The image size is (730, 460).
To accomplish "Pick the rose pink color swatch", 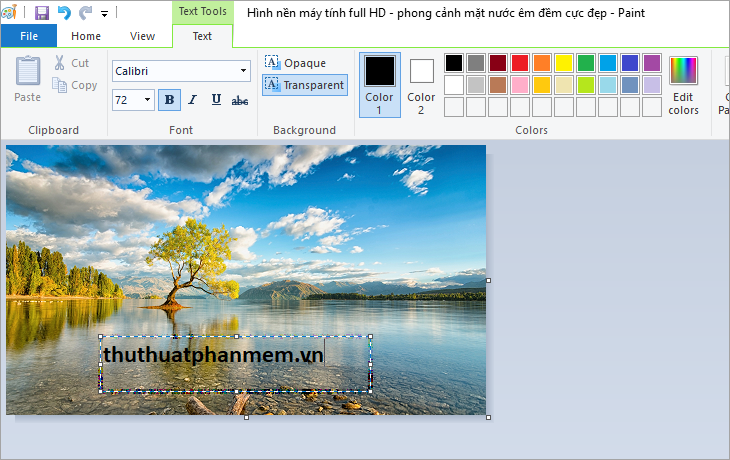I will coord(520,85).
